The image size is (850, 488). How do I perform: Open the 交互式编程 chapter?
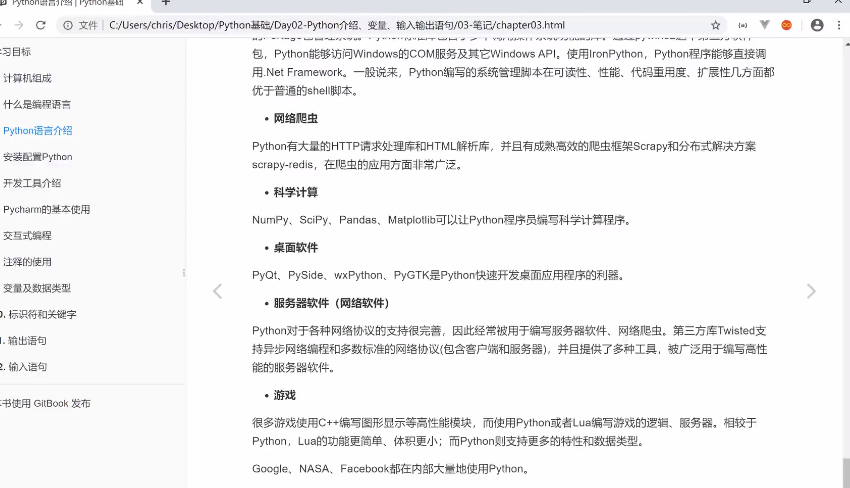[27, 235]
